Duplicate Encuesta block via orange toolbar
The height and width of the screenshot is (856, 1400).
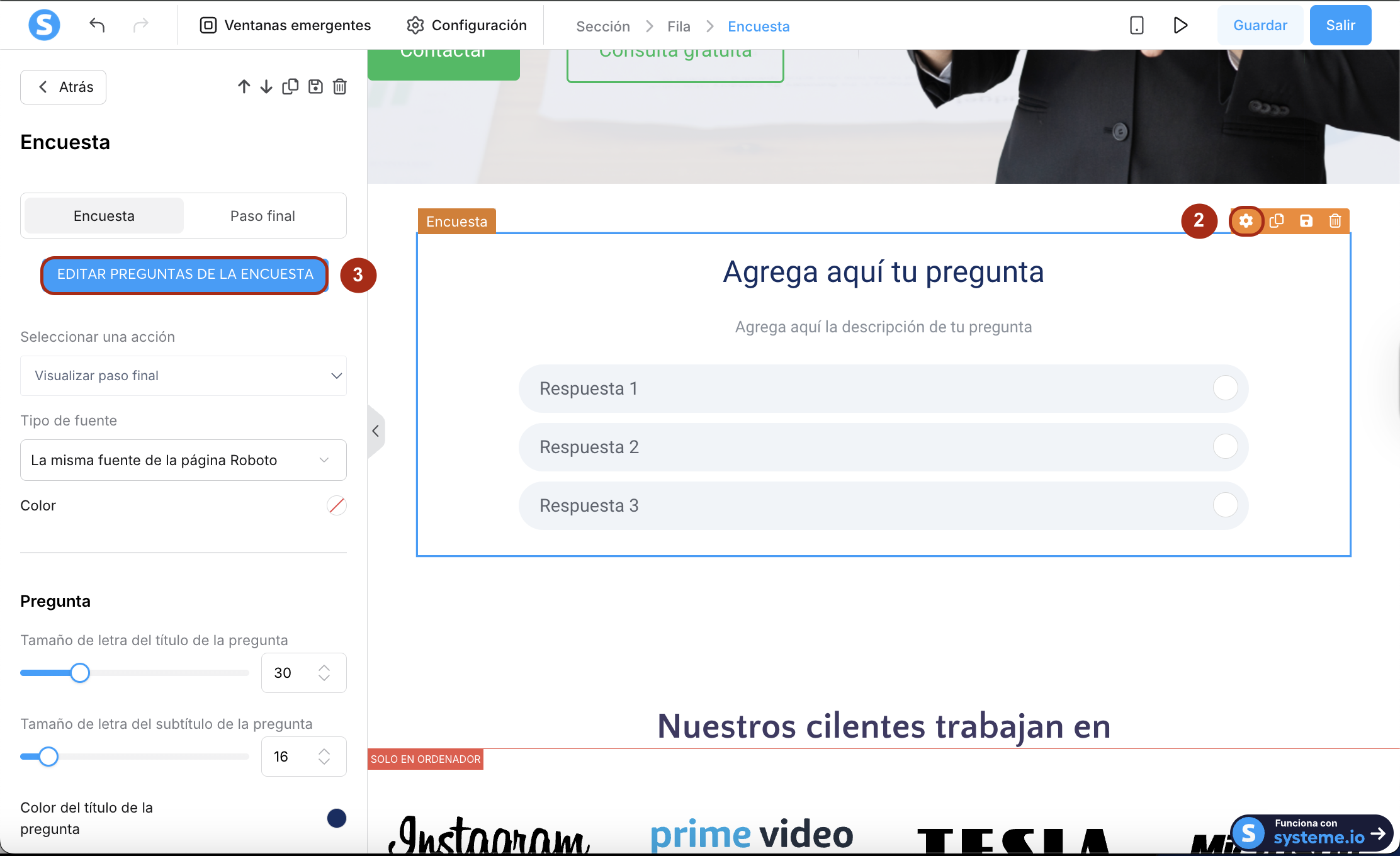pyautogui.click(x=1277, y=221)
